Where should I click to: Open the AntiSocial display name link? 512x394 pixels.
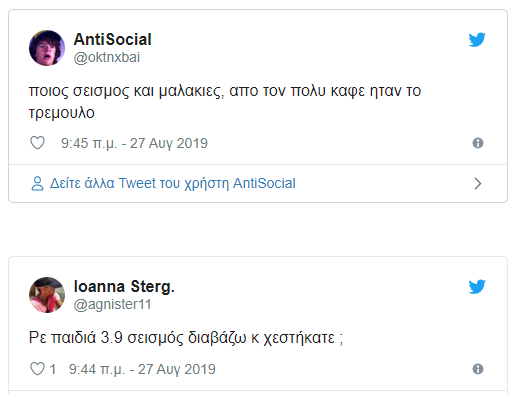tap(113, 39)
